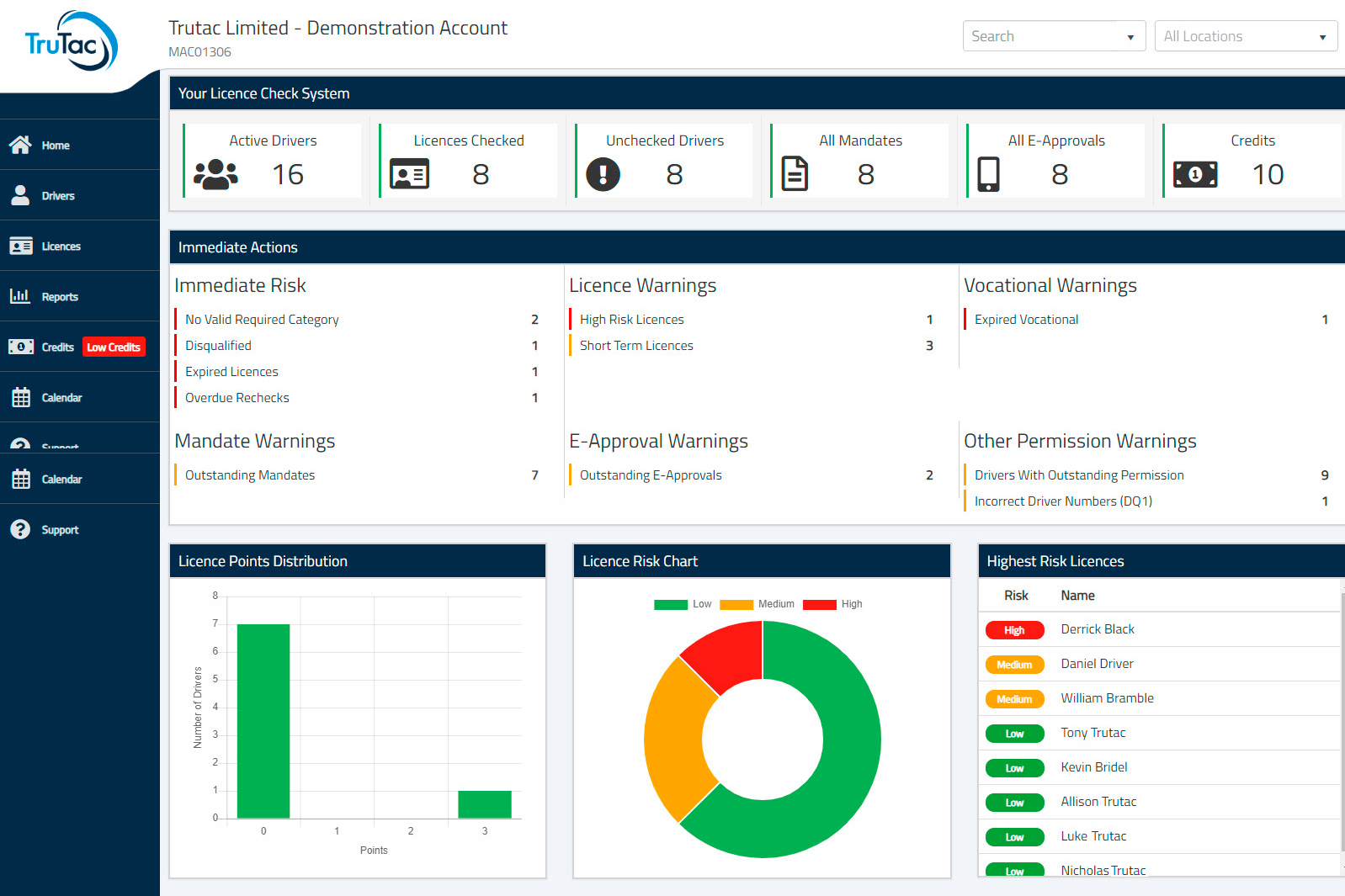Click the All E-Approvals phone icon

[x=988, y=174]
